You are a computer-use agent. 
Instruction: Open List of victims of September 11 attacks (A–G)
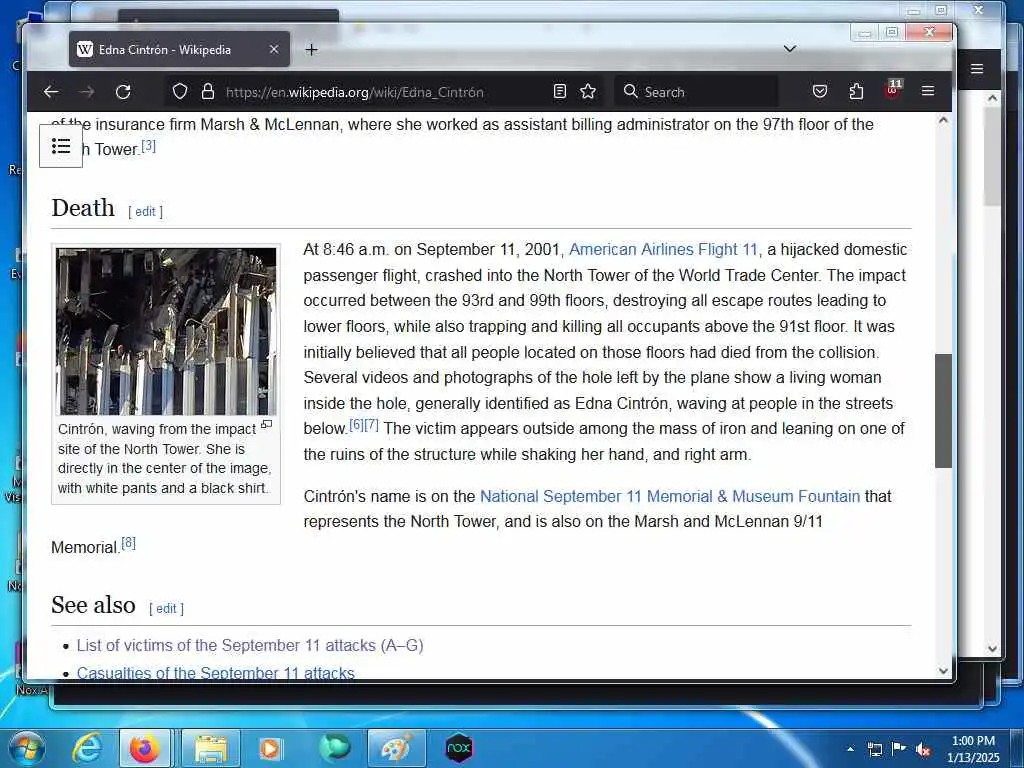coord(250,645)
